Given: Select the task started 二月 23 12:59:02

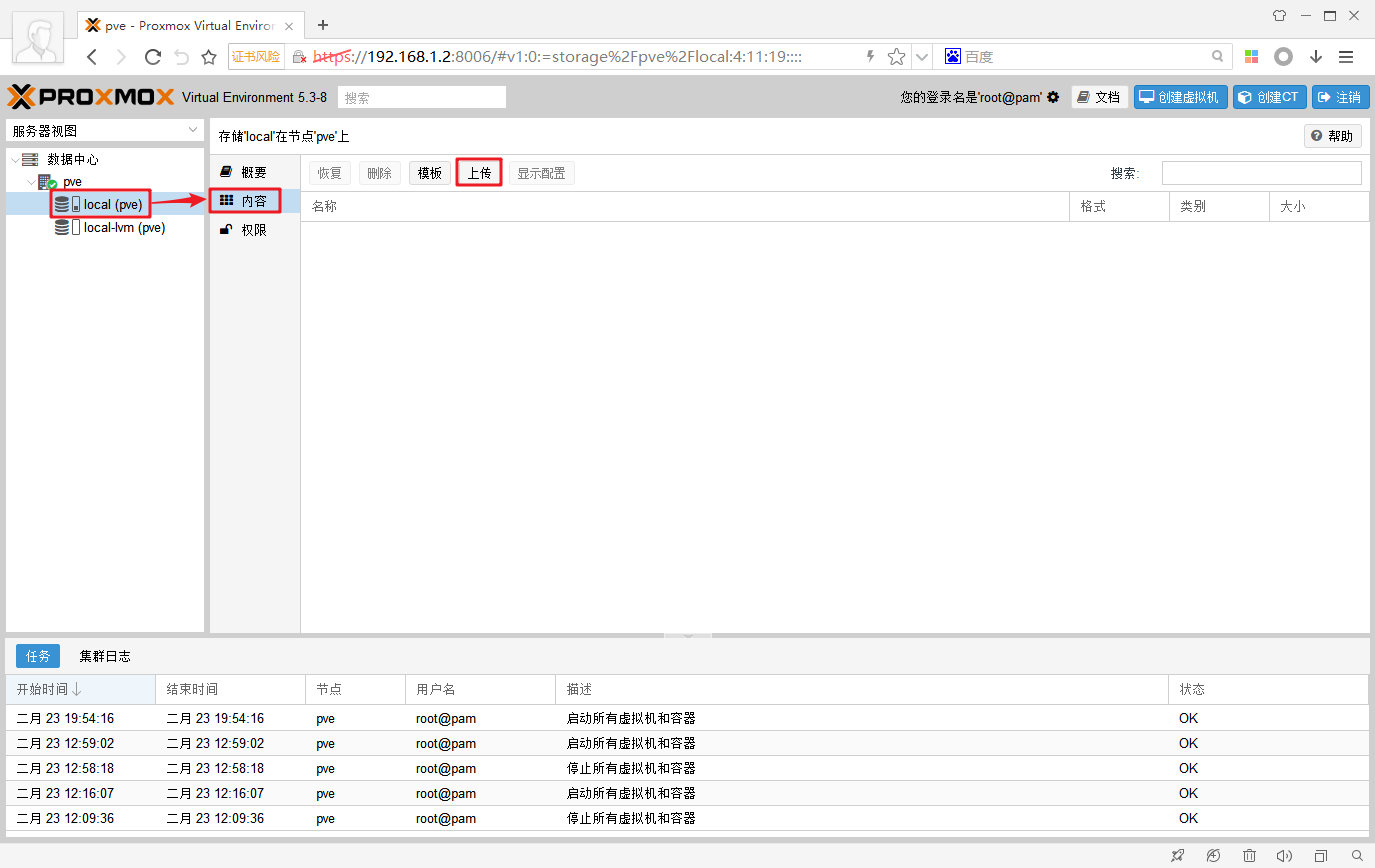Looking at the screenshot, I should [687, 743].
